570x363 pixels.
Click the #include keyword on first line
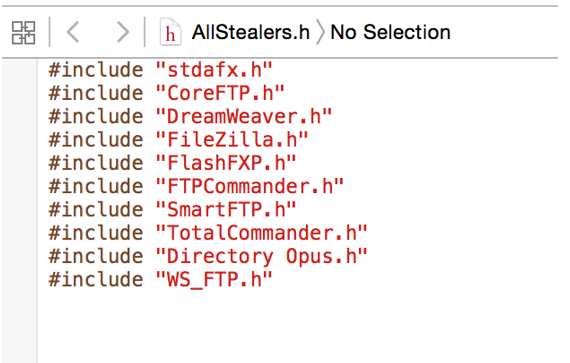coord(96,70)
